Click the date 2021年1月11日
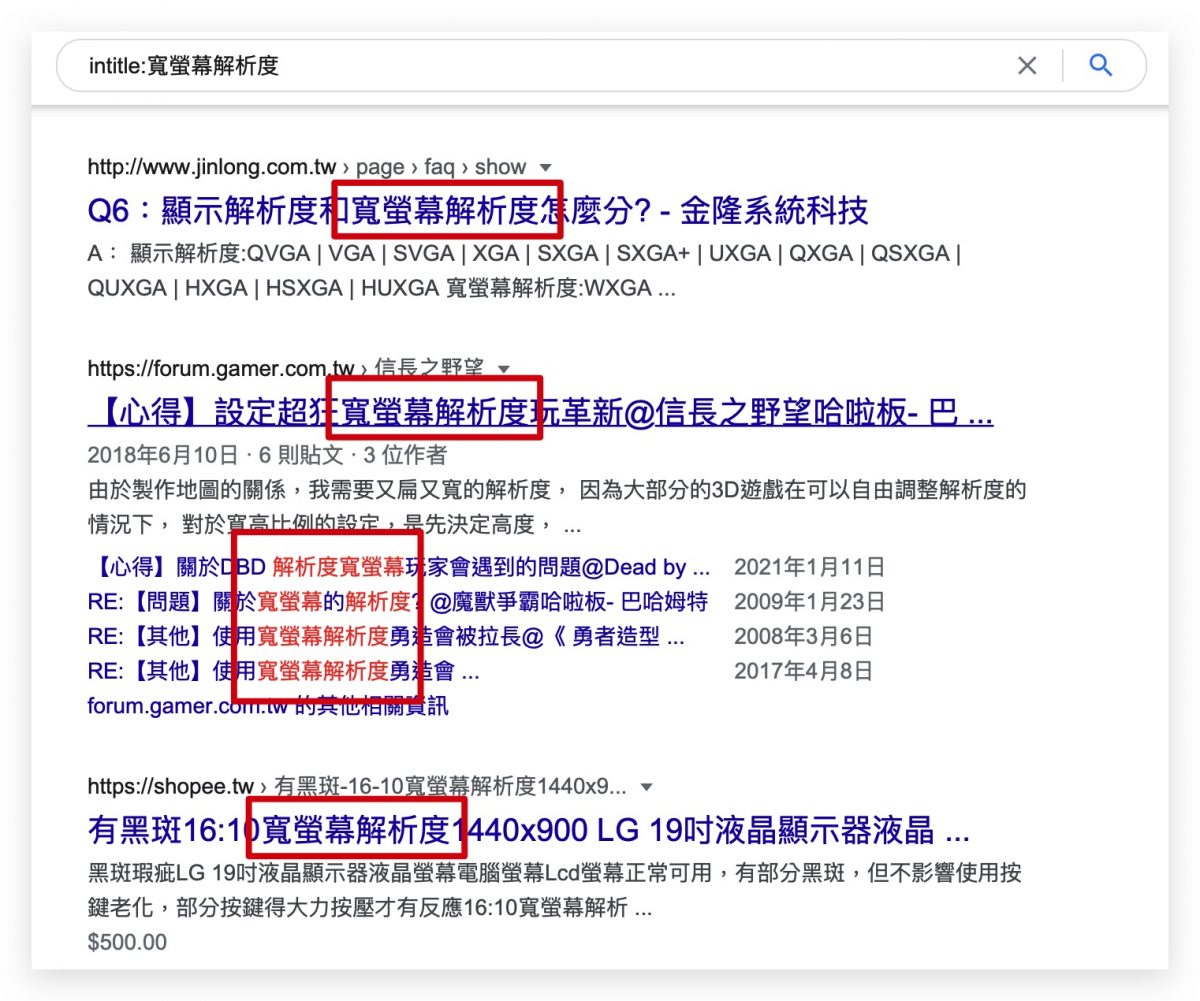Screen dimensions: 1200x1001 coord(809,568)
